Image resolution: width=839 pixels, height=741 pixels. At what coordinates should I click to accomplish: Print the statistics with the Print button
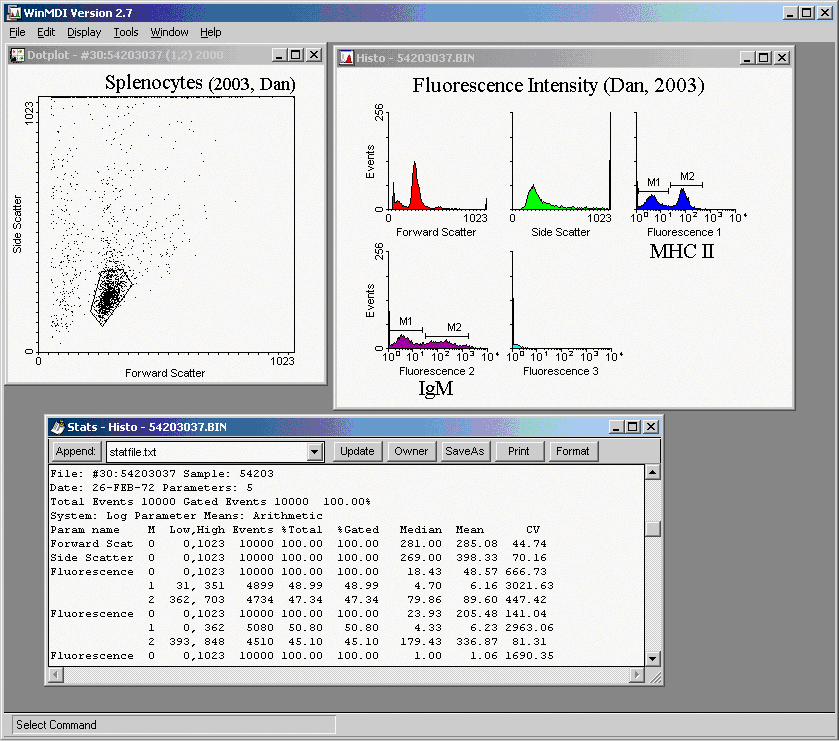(518, 451)
